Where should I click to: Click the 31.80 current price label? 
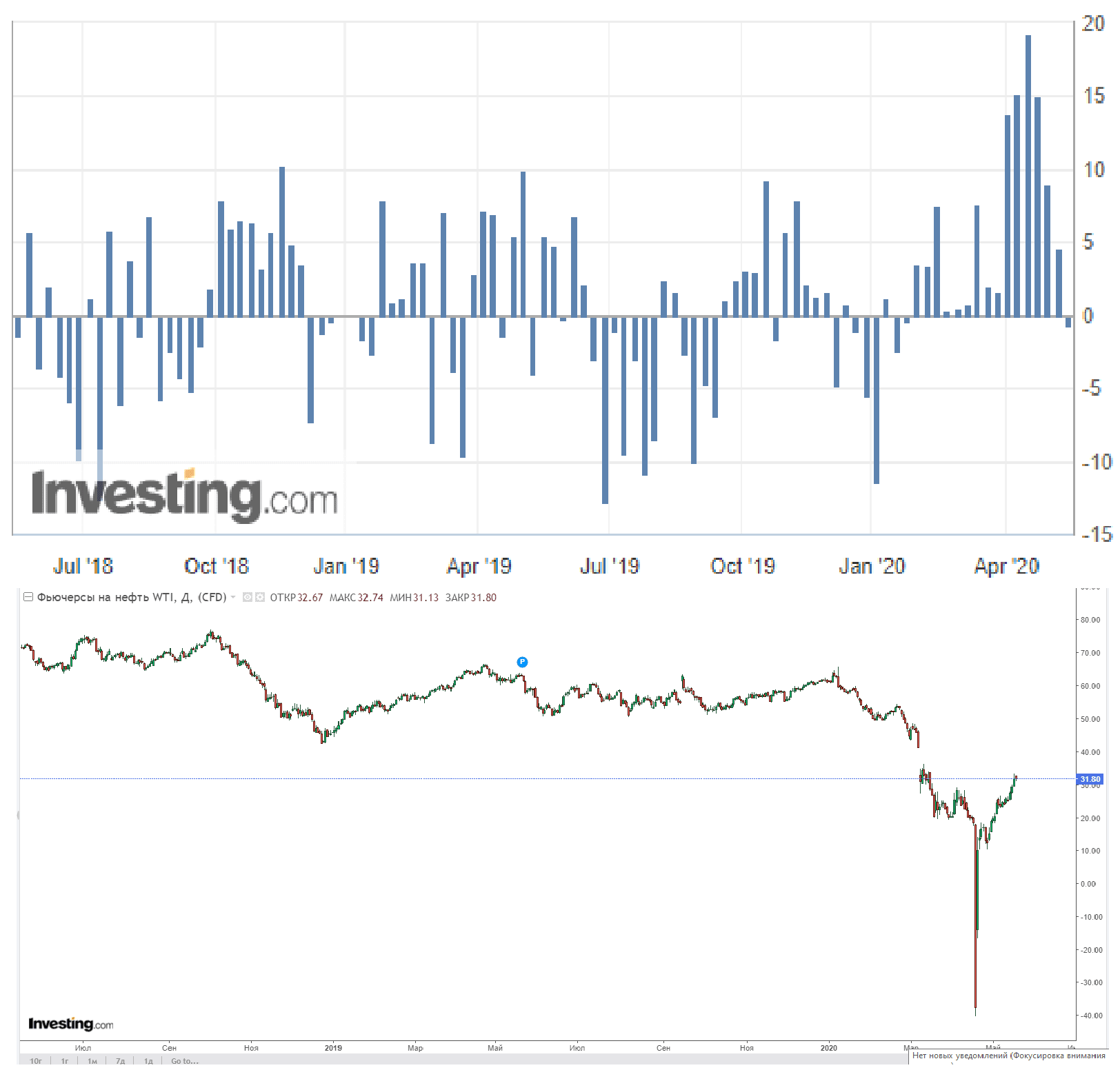click(1090, 779)
